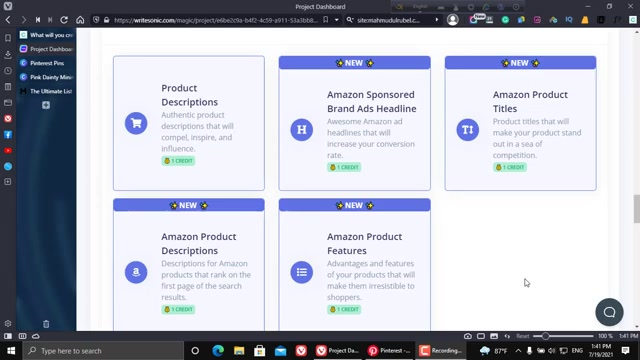The width and height of the screenshot is (640, 360).
Task: Show hidden system tray icons chevron
Action: point(518,351)
